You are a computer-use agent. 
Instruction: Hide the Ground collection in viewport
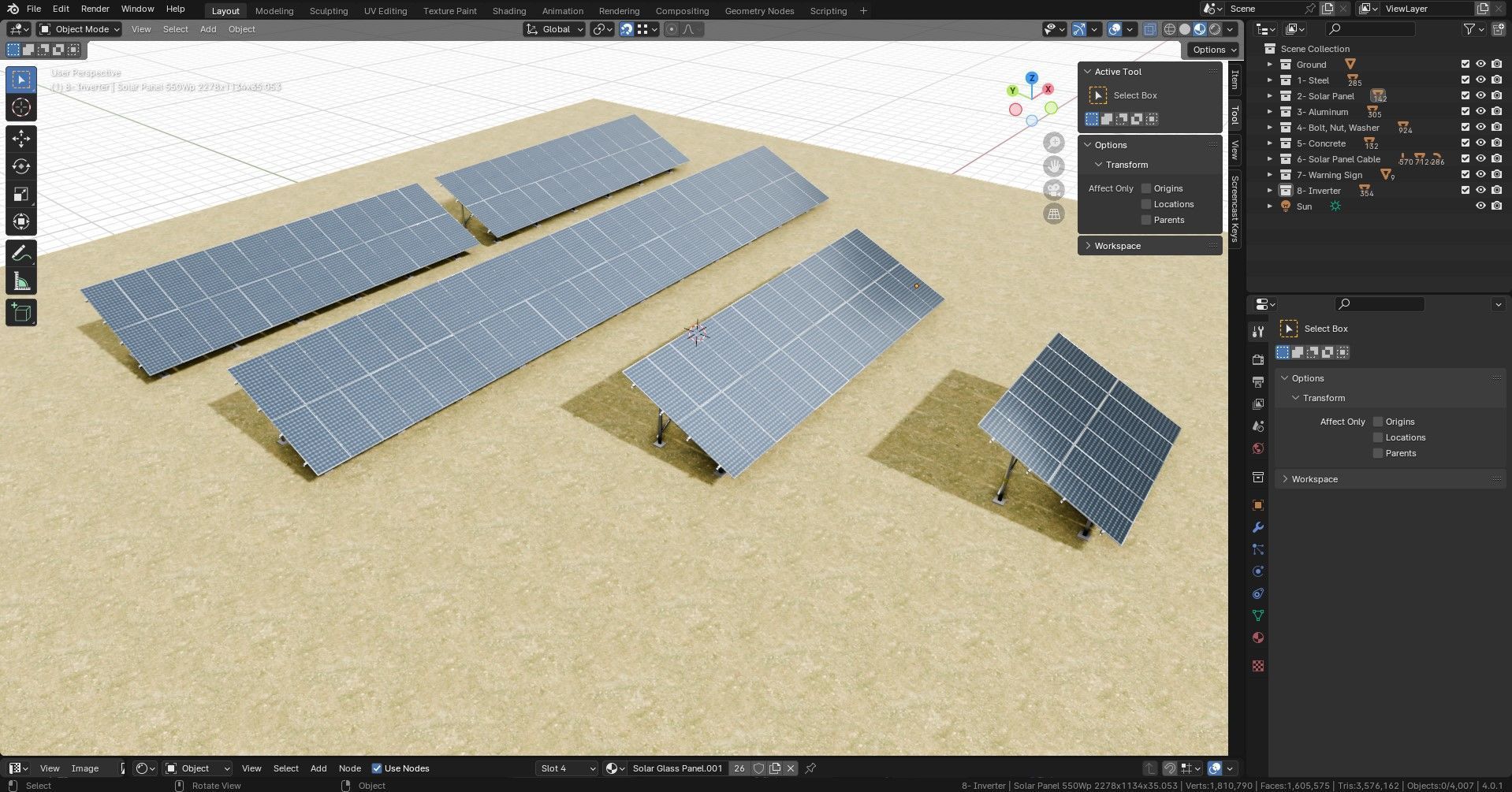coord(1480,65)
